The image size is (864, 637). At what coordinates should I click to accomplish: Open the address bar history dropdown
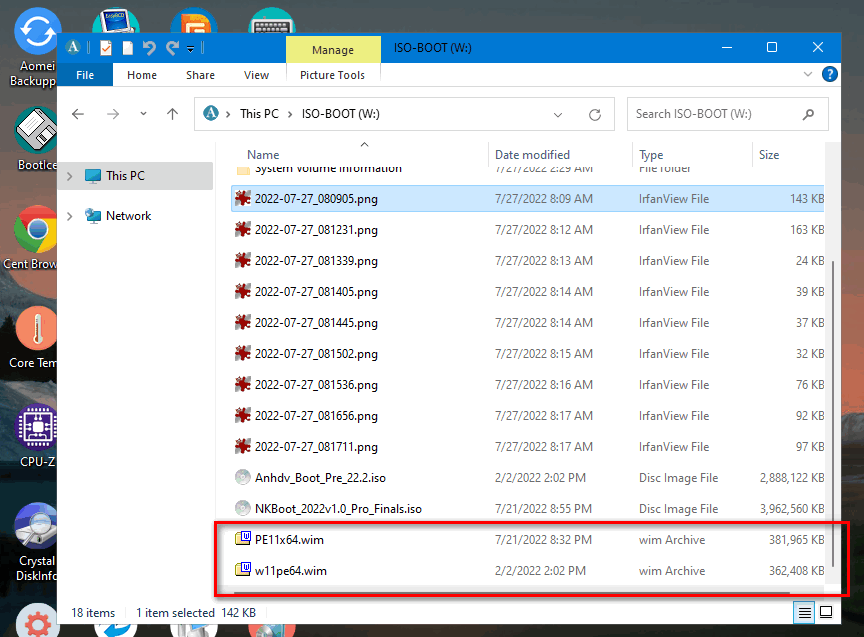coord(558,115)
